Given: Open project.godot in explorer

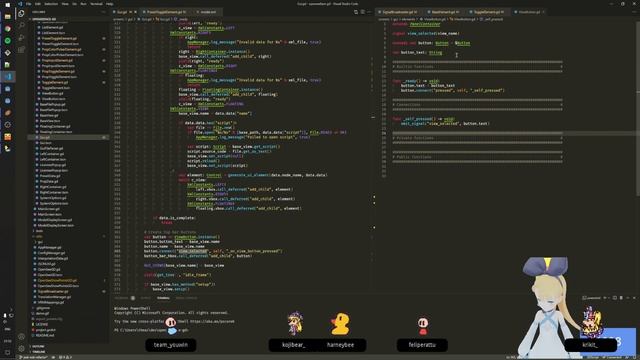Looking at the screenshot, I should [45, 330].
